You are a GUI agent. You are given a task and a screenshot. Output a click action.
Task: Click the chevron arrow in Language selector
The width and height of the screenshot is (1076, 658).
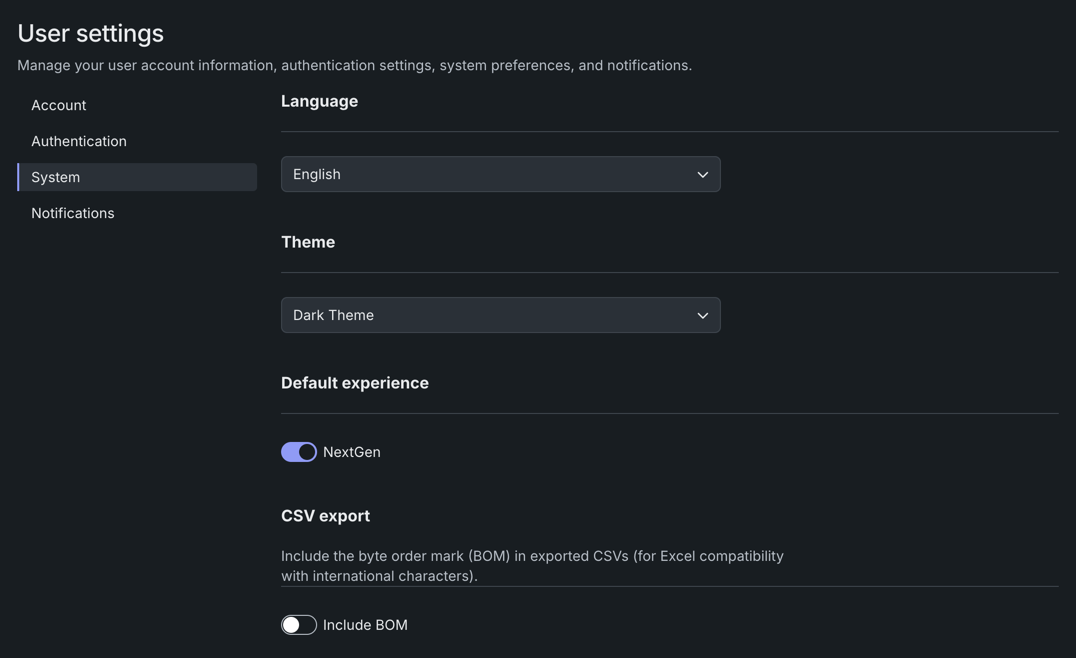pyautogui.click(x=703, y=175)
